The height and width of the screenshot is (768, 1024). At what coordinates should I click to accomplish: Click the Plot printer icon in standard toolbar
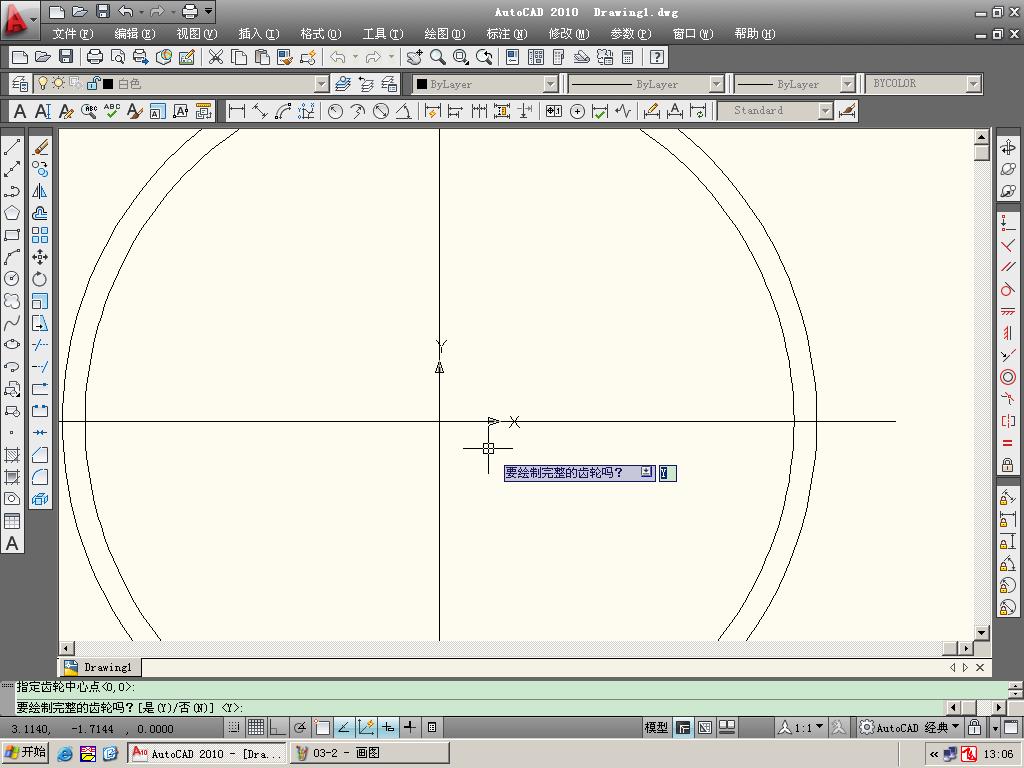tap(95, 57)
